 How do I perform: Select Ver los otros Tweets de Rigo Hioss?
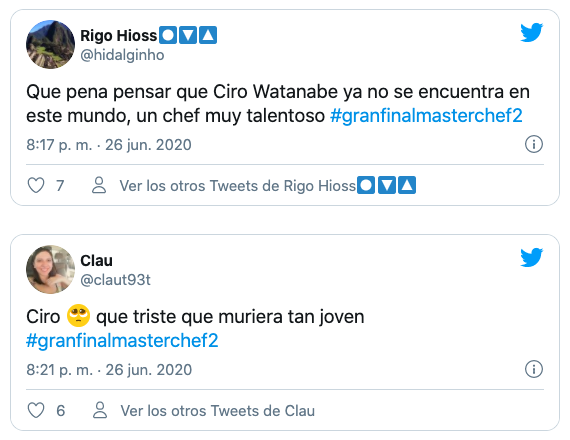click(268, 185)
